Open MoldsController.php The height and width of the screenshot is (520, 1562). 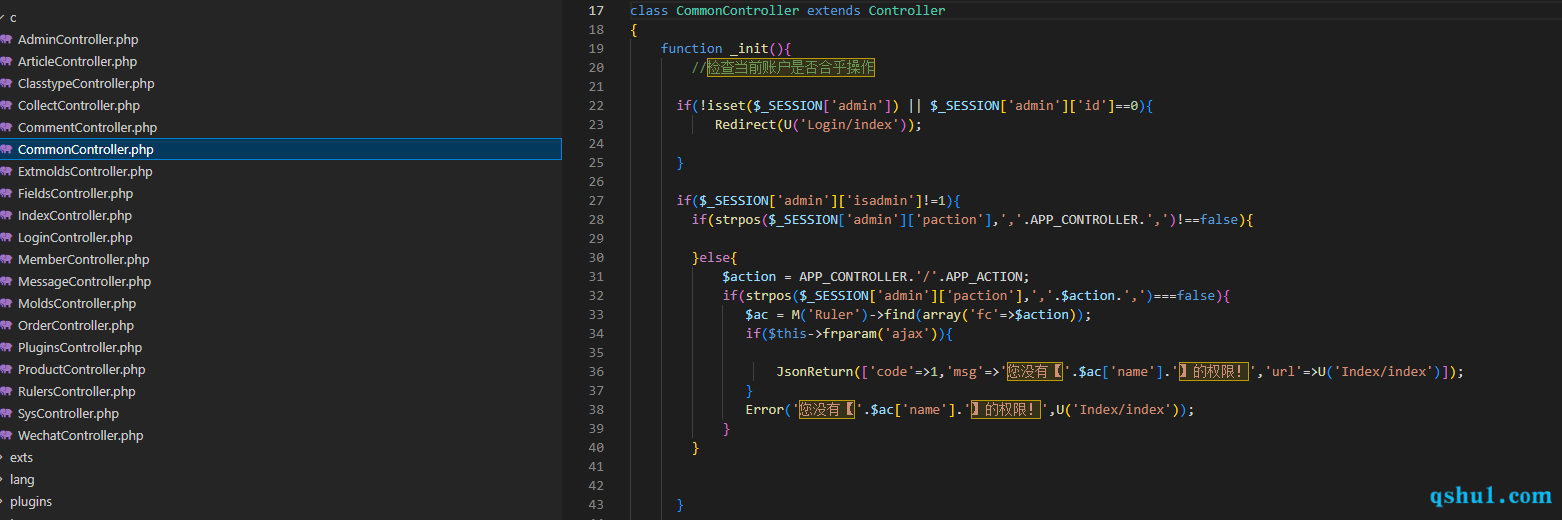(77, 304)
